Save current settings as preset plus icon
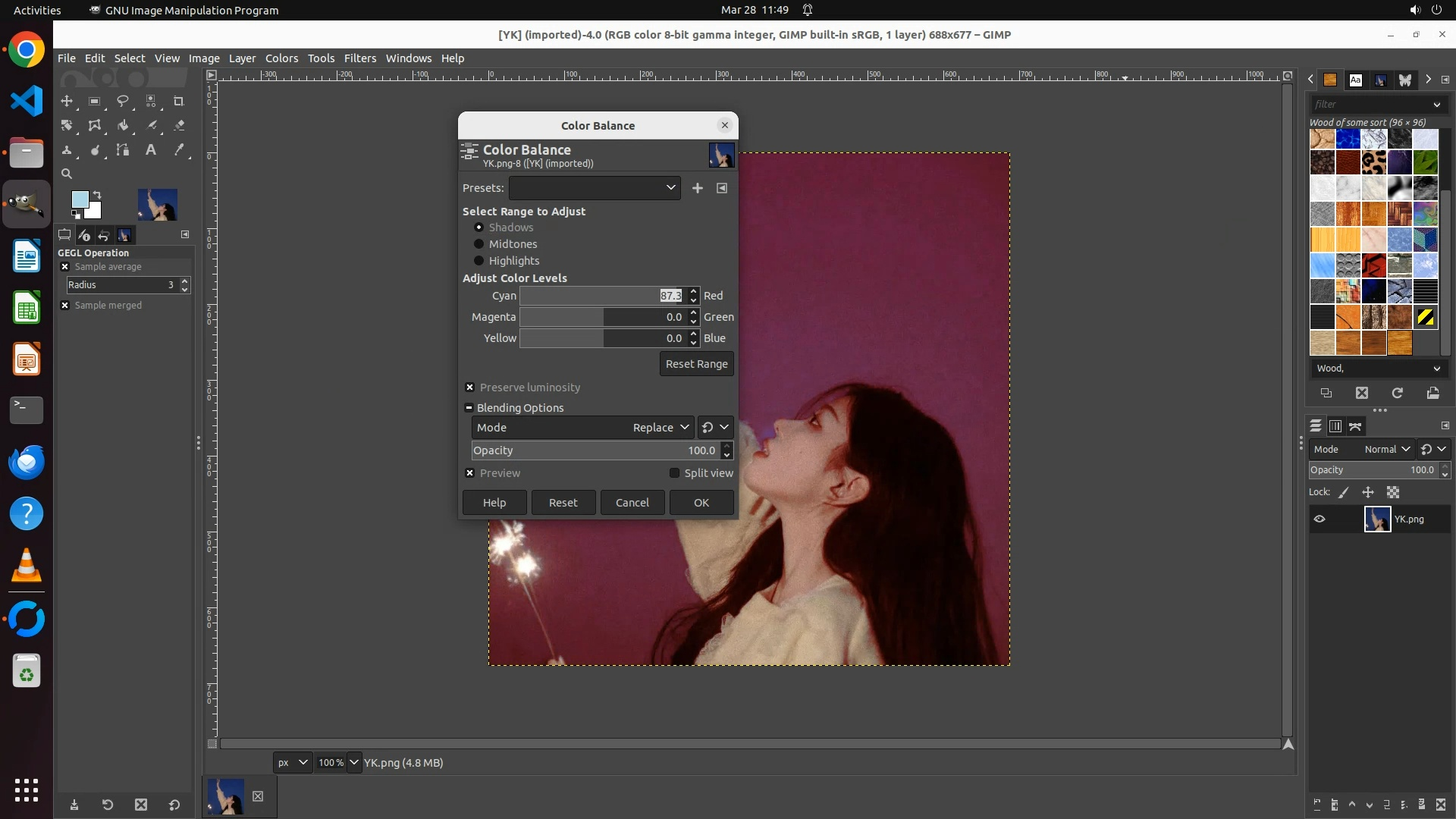 pyautogui.click(x=697, y=188)
